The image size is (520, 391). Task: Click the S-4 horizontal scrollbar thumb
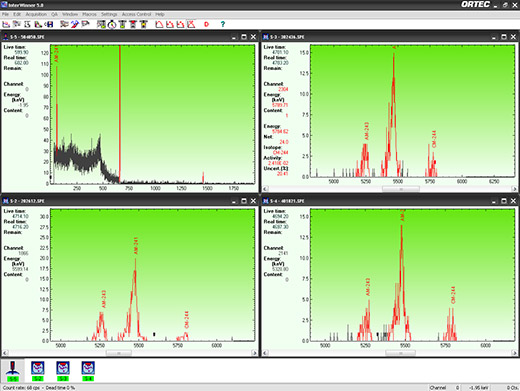point(400,353)
